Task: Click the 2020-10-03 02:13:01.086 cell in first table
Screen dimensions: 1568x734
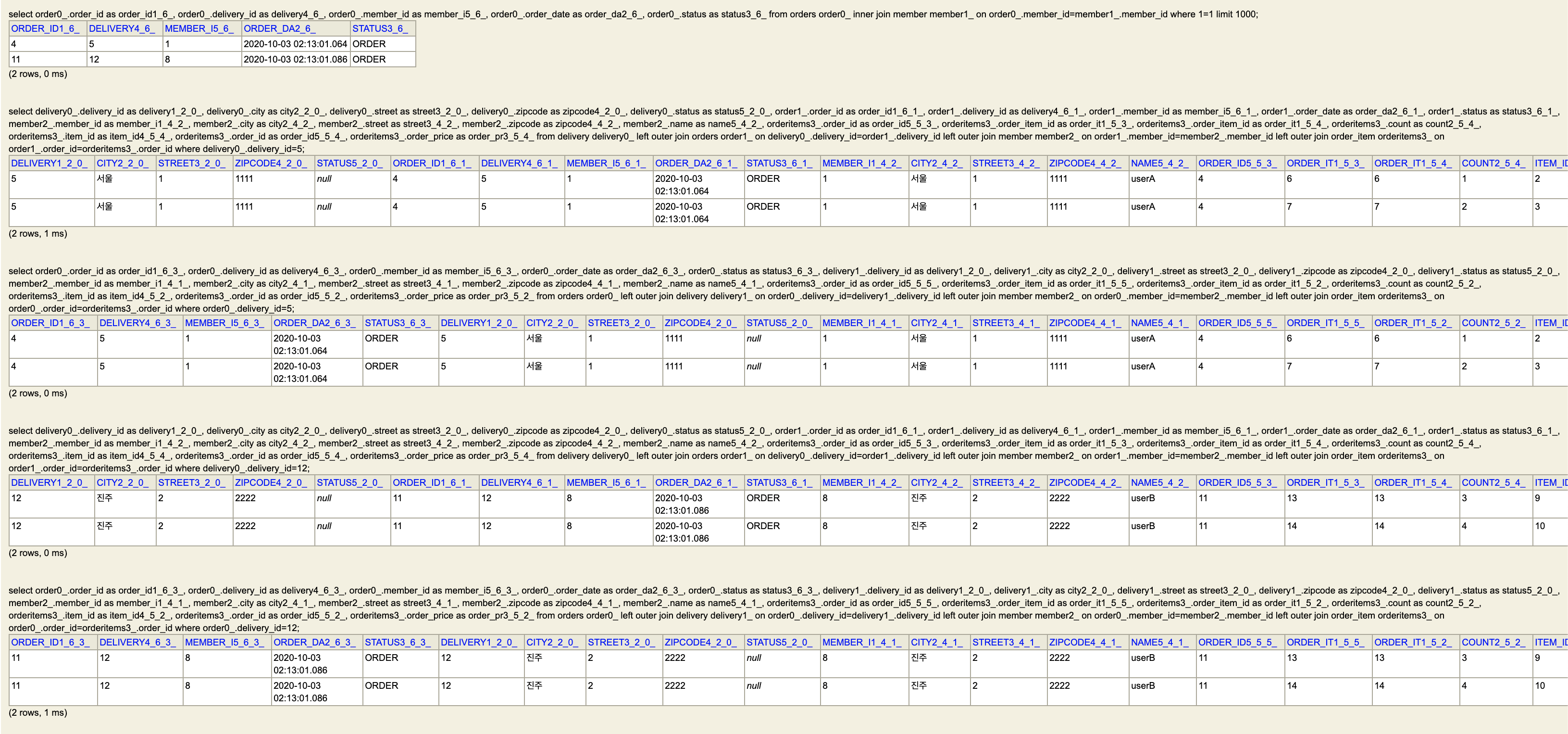Action: [x=295, y=60]
